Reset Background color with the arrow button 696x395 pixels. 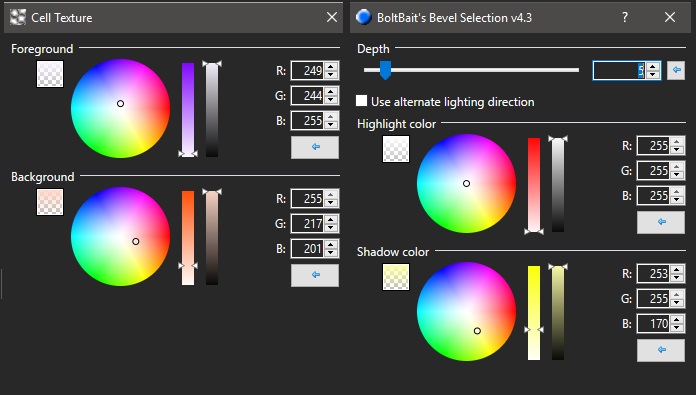[315, 275]
